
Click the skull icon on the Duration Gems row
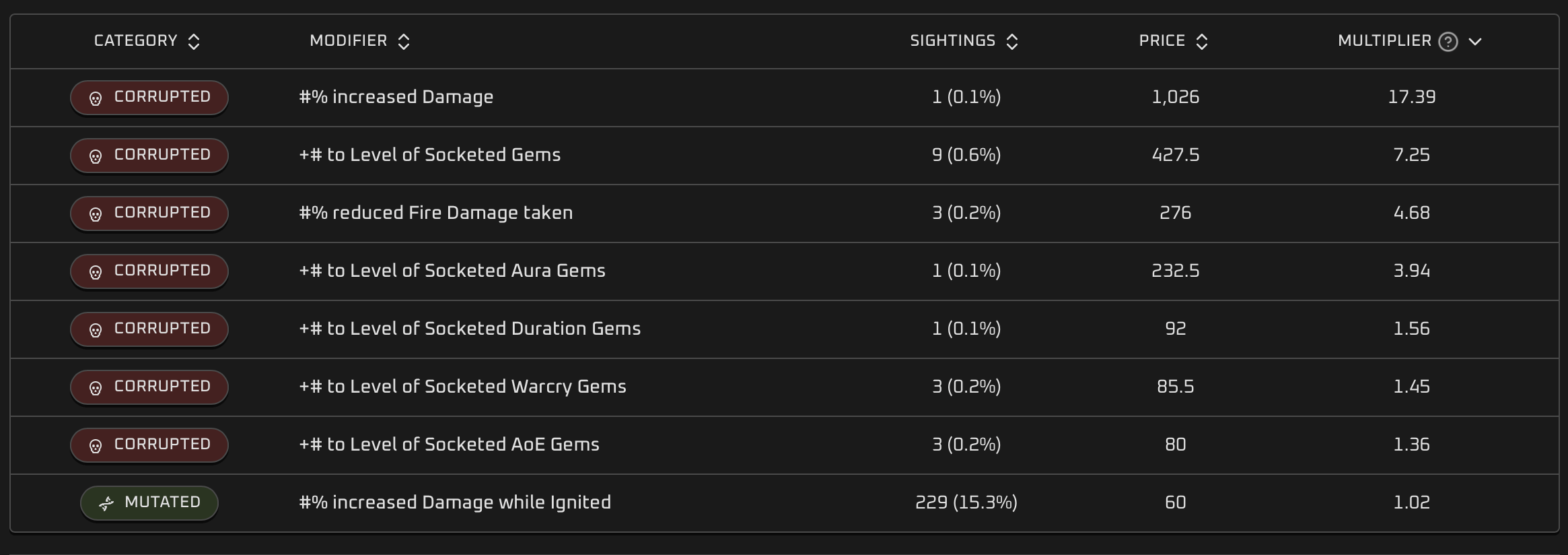[x=97, y=329]
